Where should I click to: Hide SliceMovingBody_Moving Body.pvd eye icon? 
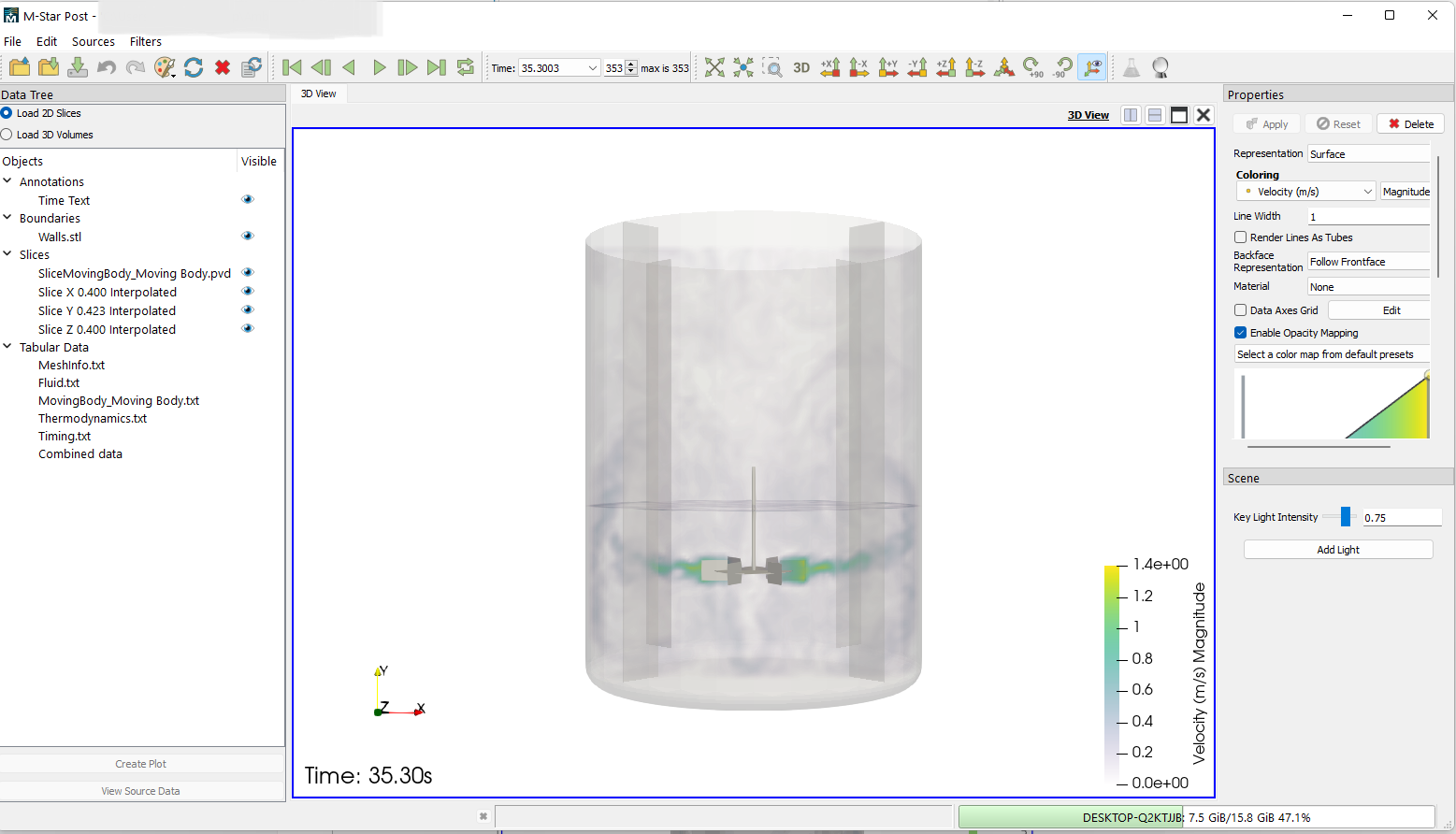(248, 272)
